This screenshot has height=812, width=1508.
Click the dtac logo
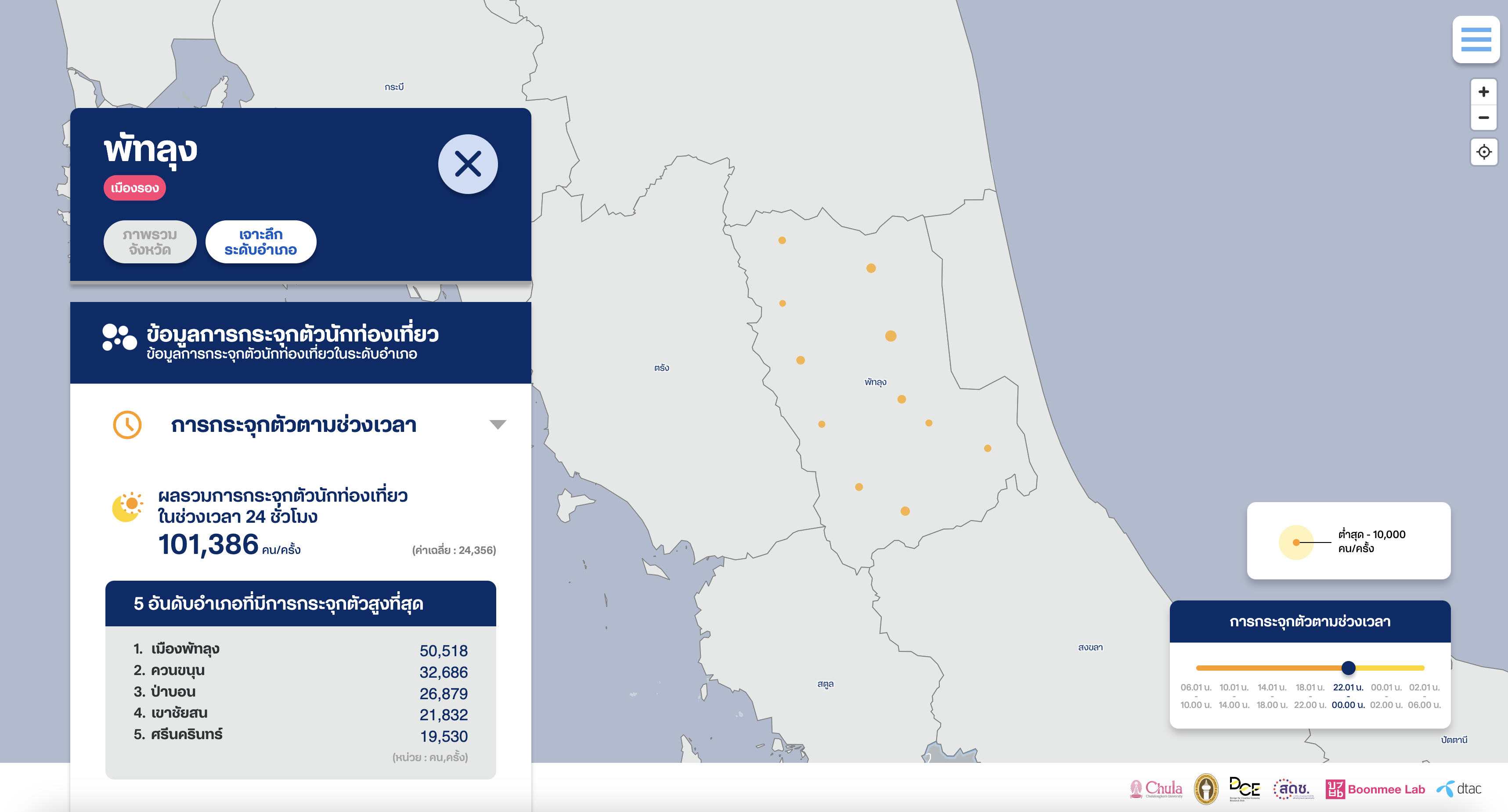point(1459,789)
